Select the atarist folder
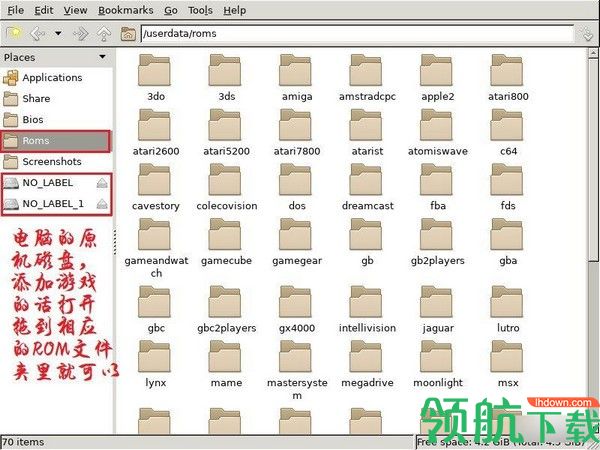This screenshot has height=450, width=600. coord(367,132)
